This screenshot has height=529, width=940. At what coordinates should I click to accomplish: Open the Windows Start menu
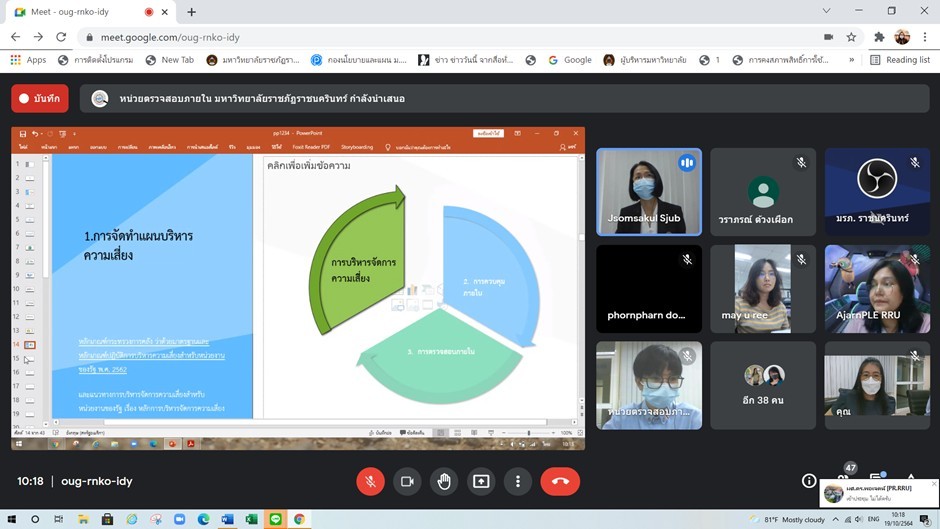11,519
